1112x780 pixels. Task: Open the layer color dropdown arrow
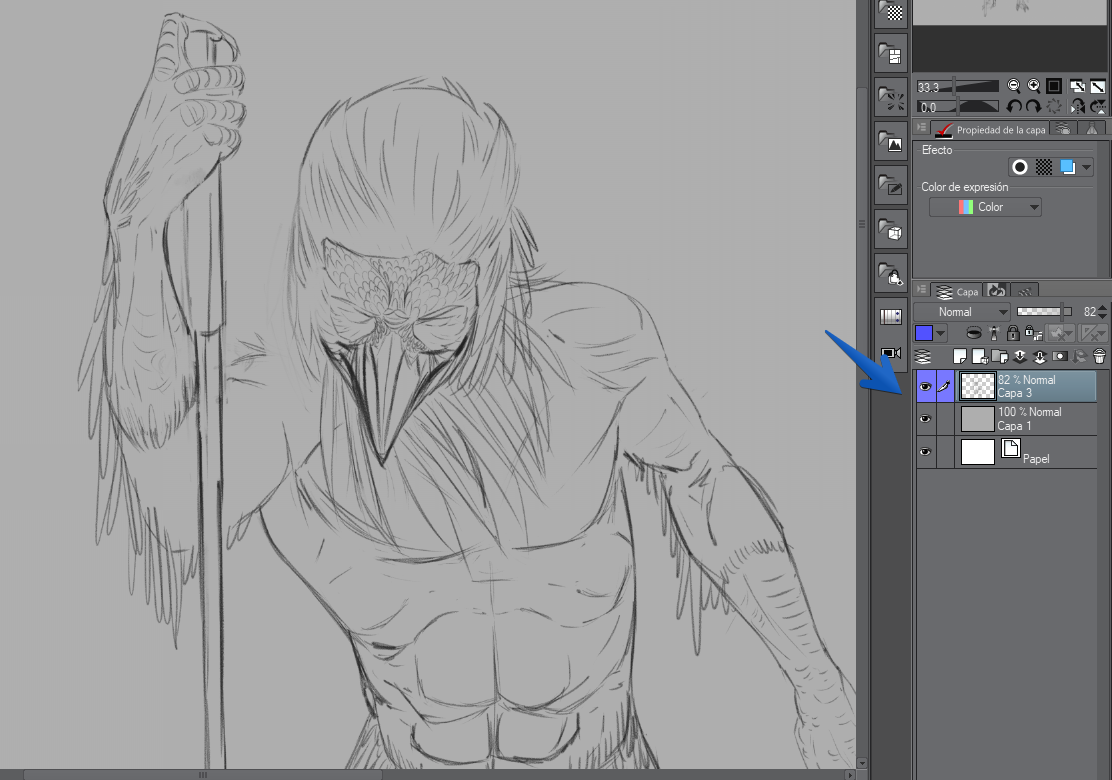click(x=941, y=334)
